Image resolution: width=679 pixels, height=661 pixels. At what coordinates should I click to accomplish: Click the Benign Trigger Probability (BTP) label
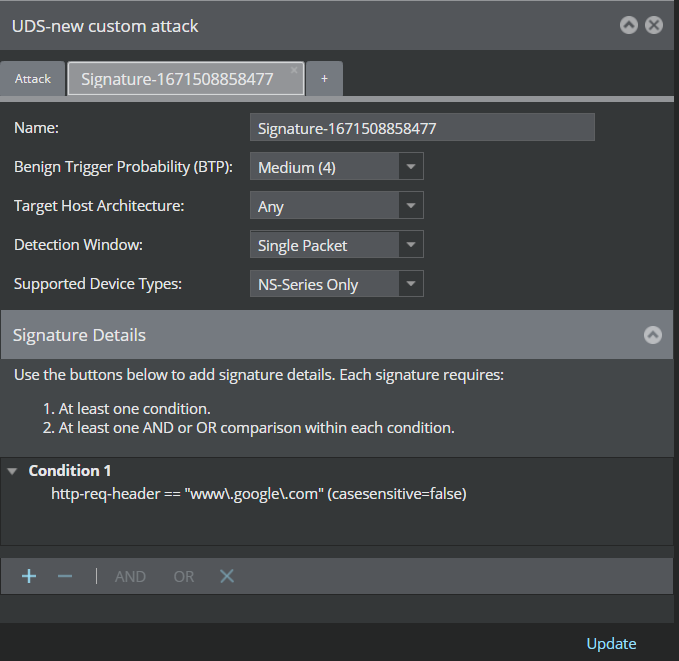pos(123,167)
